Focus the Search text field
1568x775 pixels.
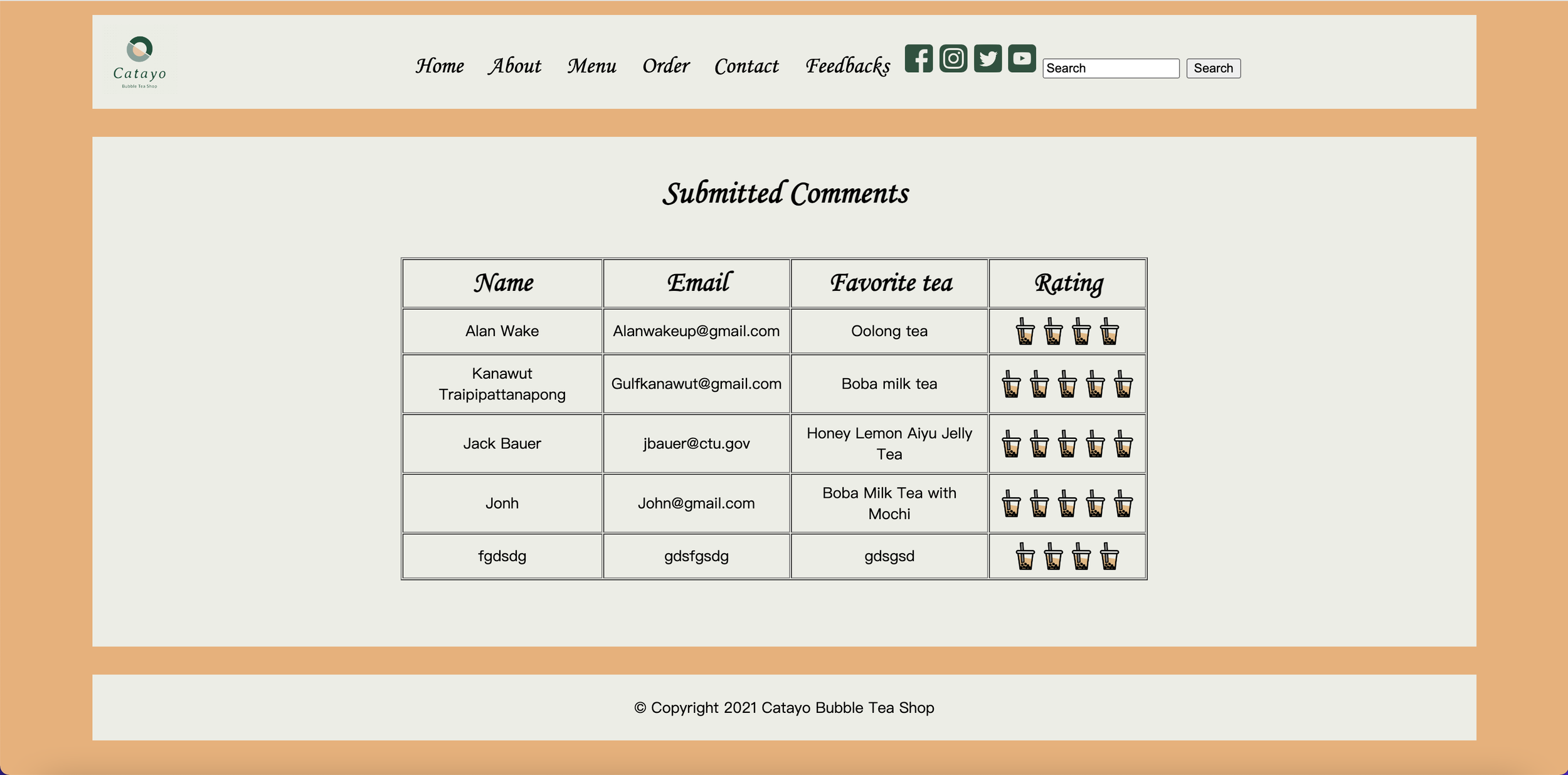1110,68
